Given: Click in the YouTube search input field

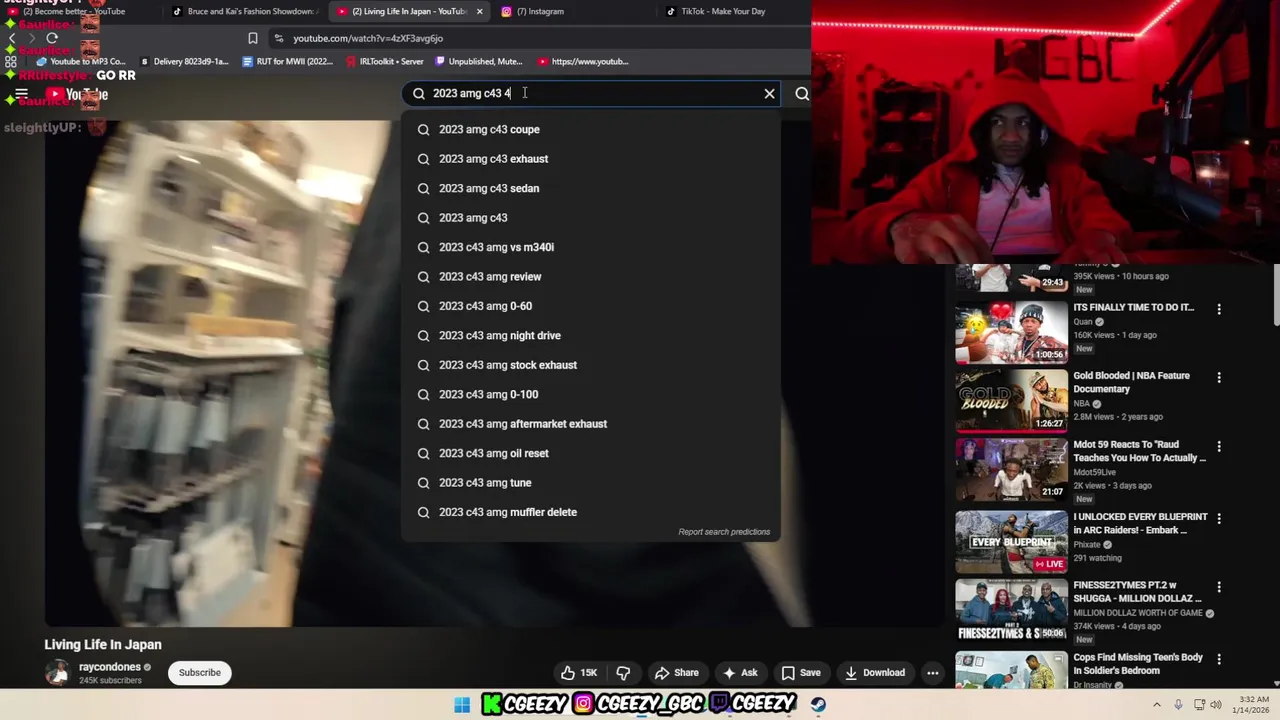Looking at the screenshot, I should [593, 93].
